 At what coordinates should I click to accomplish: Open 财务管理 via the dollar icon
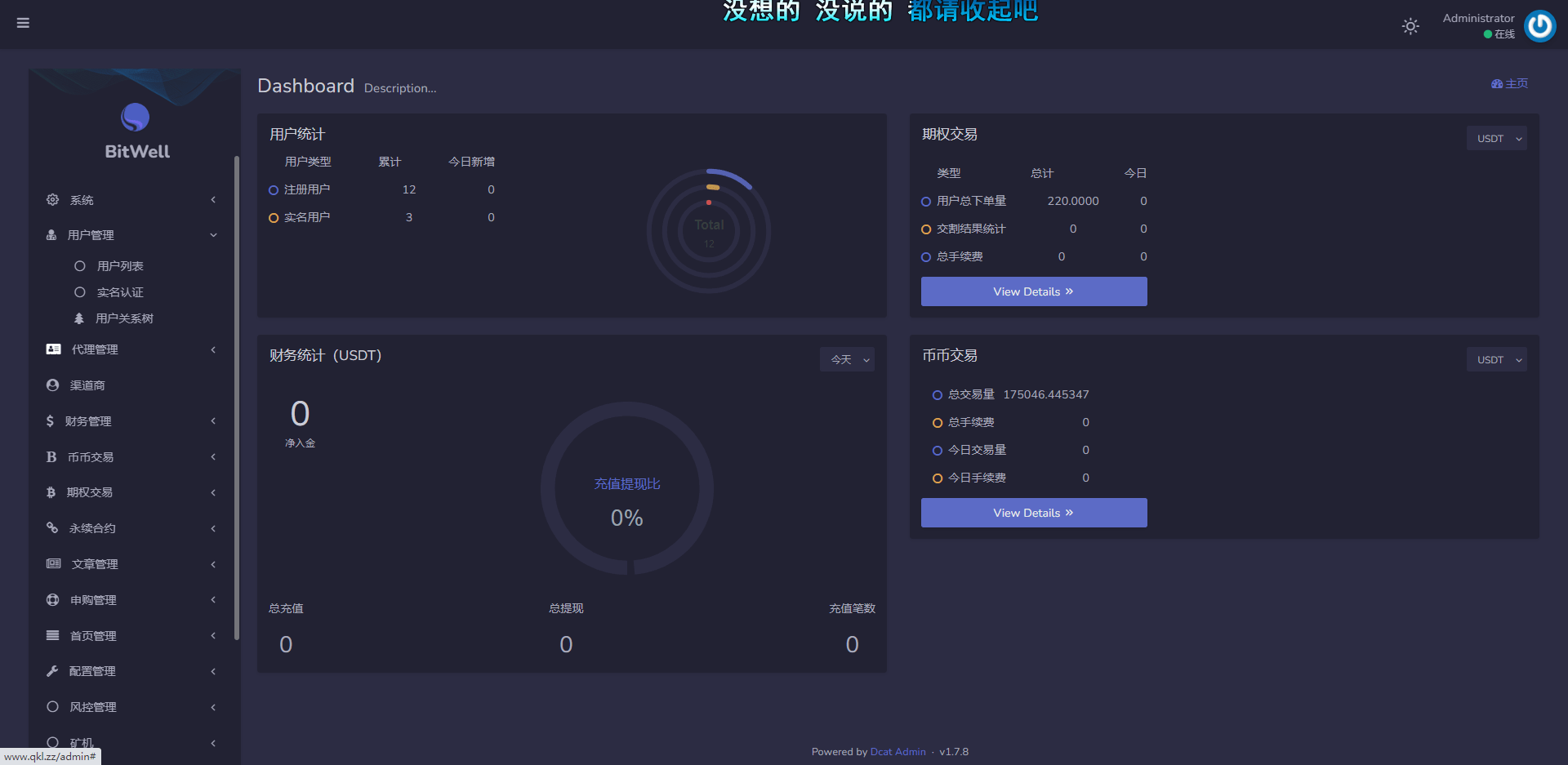point(52,420)
